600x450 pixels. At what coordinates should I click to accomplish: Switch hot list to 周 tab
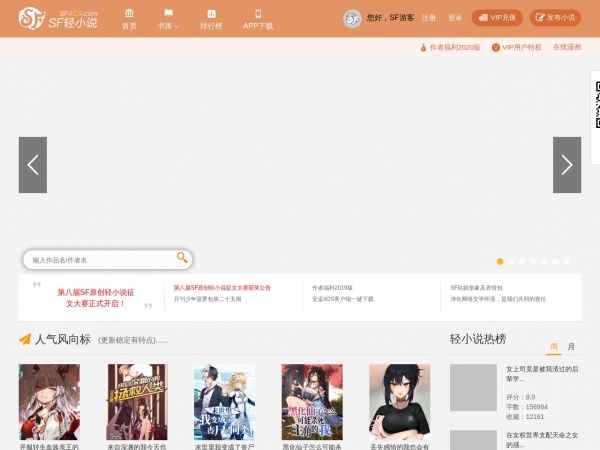click(554, 347)
